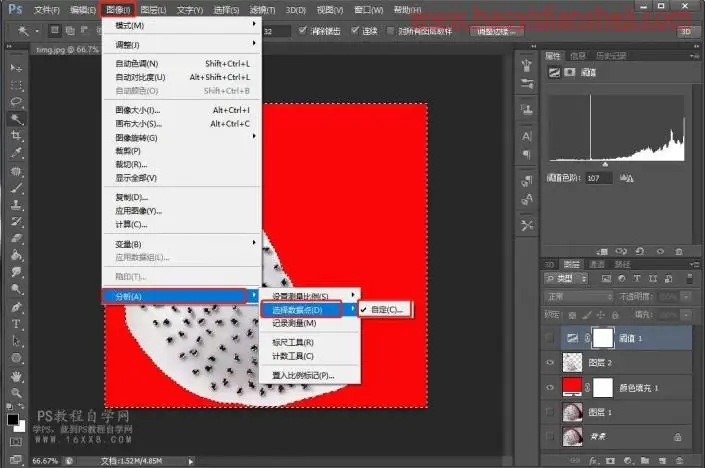Select 计数工具(C) in submenu
Image resolution: width=705 pixels, height=468 pixels.
(310, 356)
